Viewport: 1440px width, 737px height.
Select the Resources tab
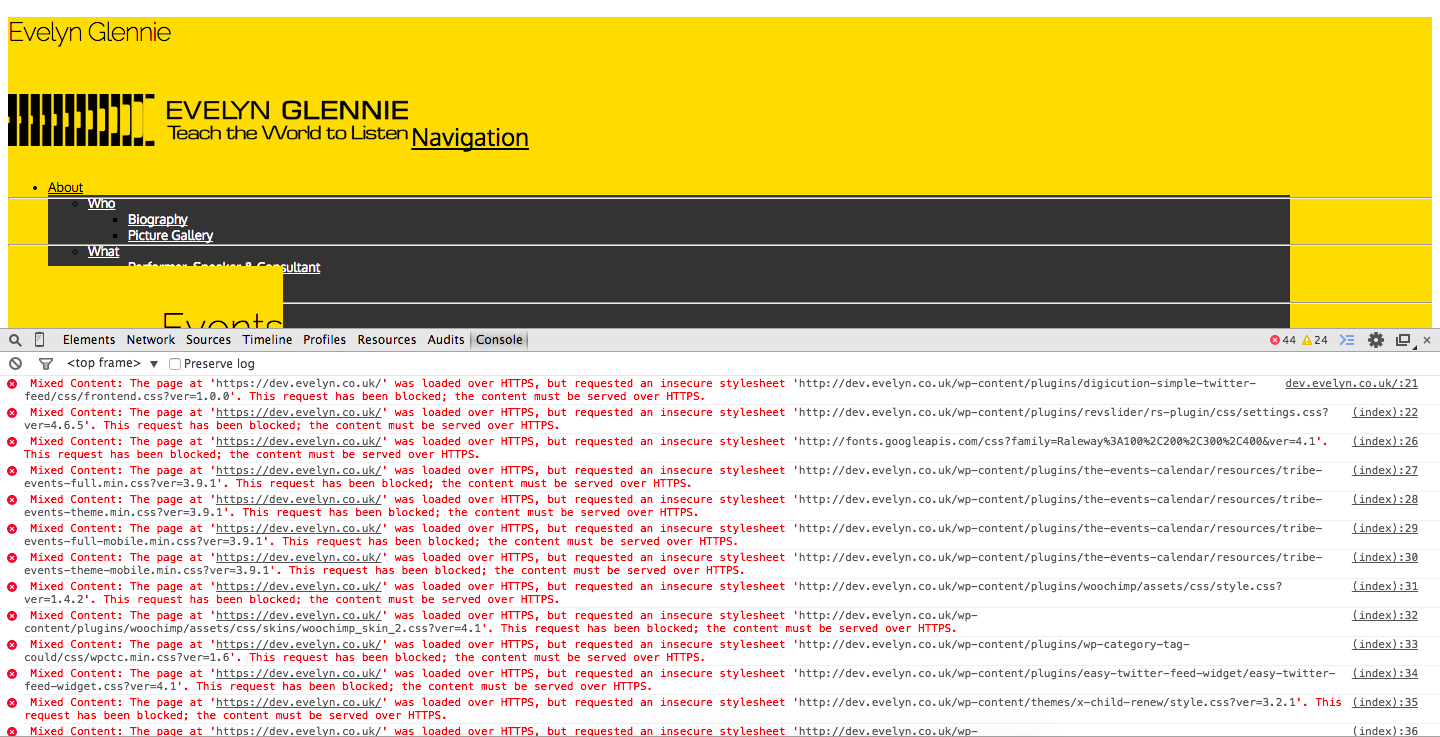point(387,340)
